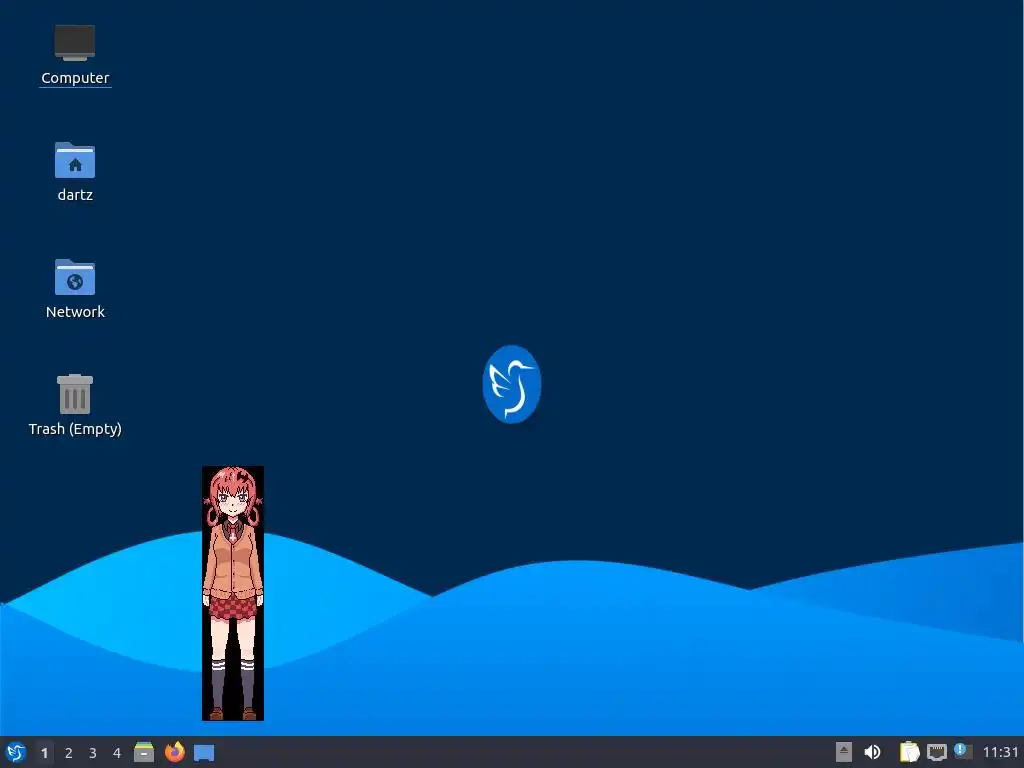Select the "dartz" icon label
The image size is (1024, 768).
click(x=75, y=195)
